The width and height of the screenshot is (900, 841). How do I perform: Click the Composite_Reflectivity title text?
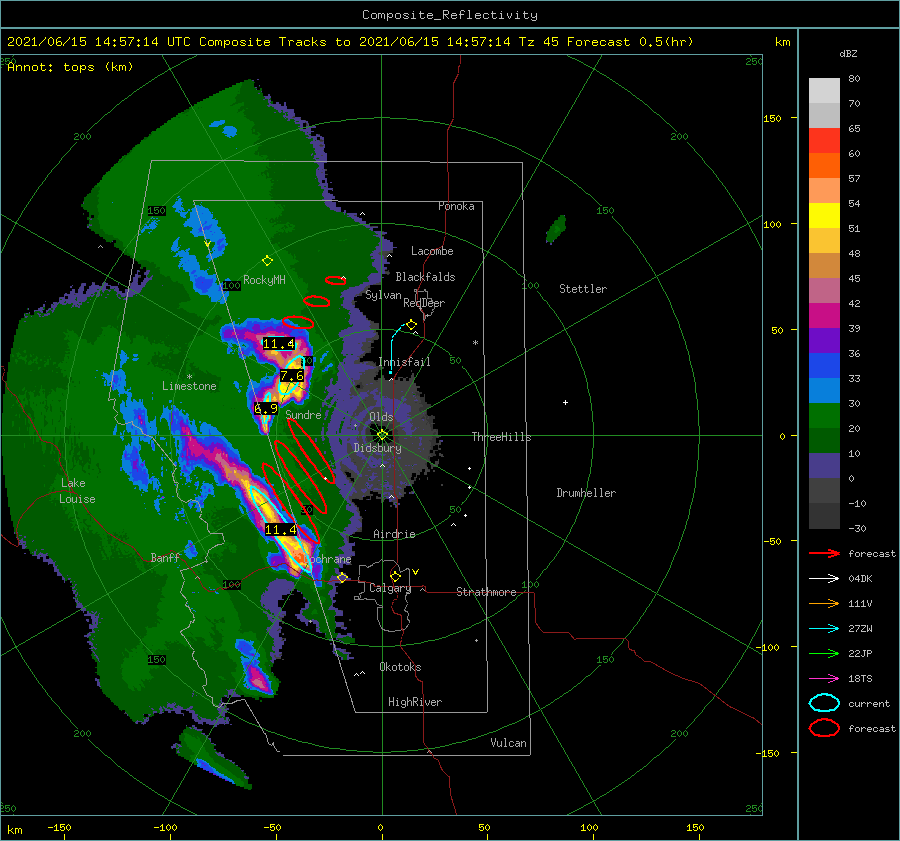[x=450, y=15]
